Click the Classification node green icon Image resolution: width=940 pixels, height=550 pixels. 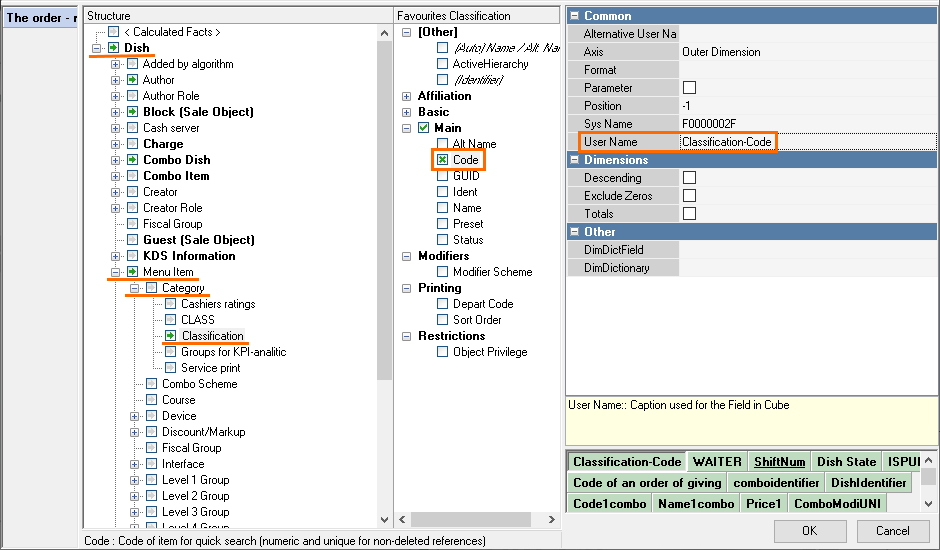click(171, 335)
